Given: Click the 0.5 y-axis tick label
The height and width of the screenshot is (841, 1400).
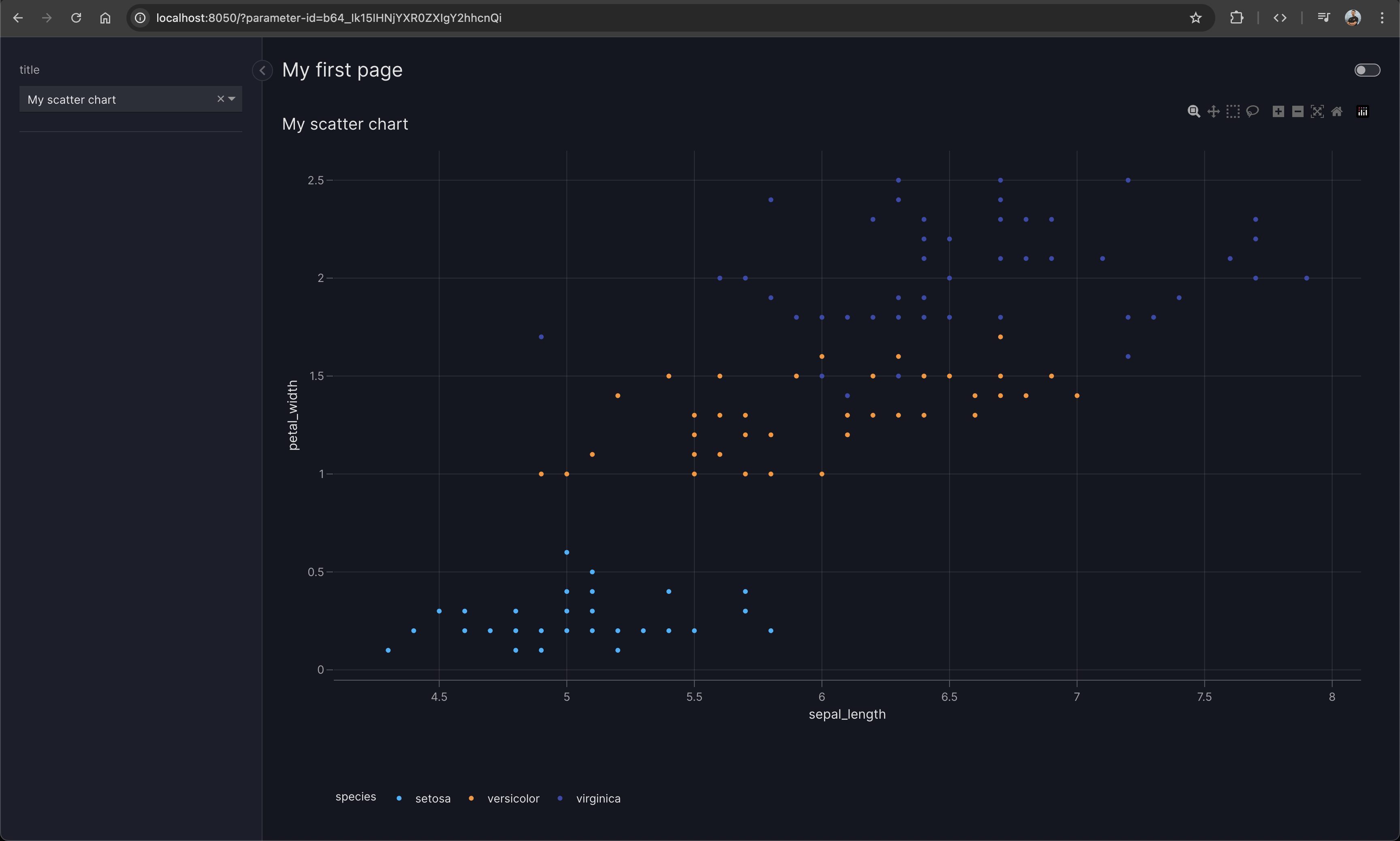Looking at the screenshot, I should [x=316, y=572].
